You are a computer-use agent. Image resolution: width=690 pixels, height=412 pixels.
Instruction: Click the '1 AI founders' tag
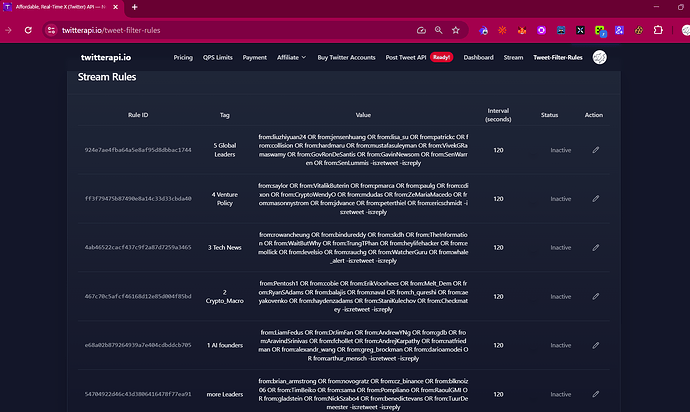tap(225, 346)
